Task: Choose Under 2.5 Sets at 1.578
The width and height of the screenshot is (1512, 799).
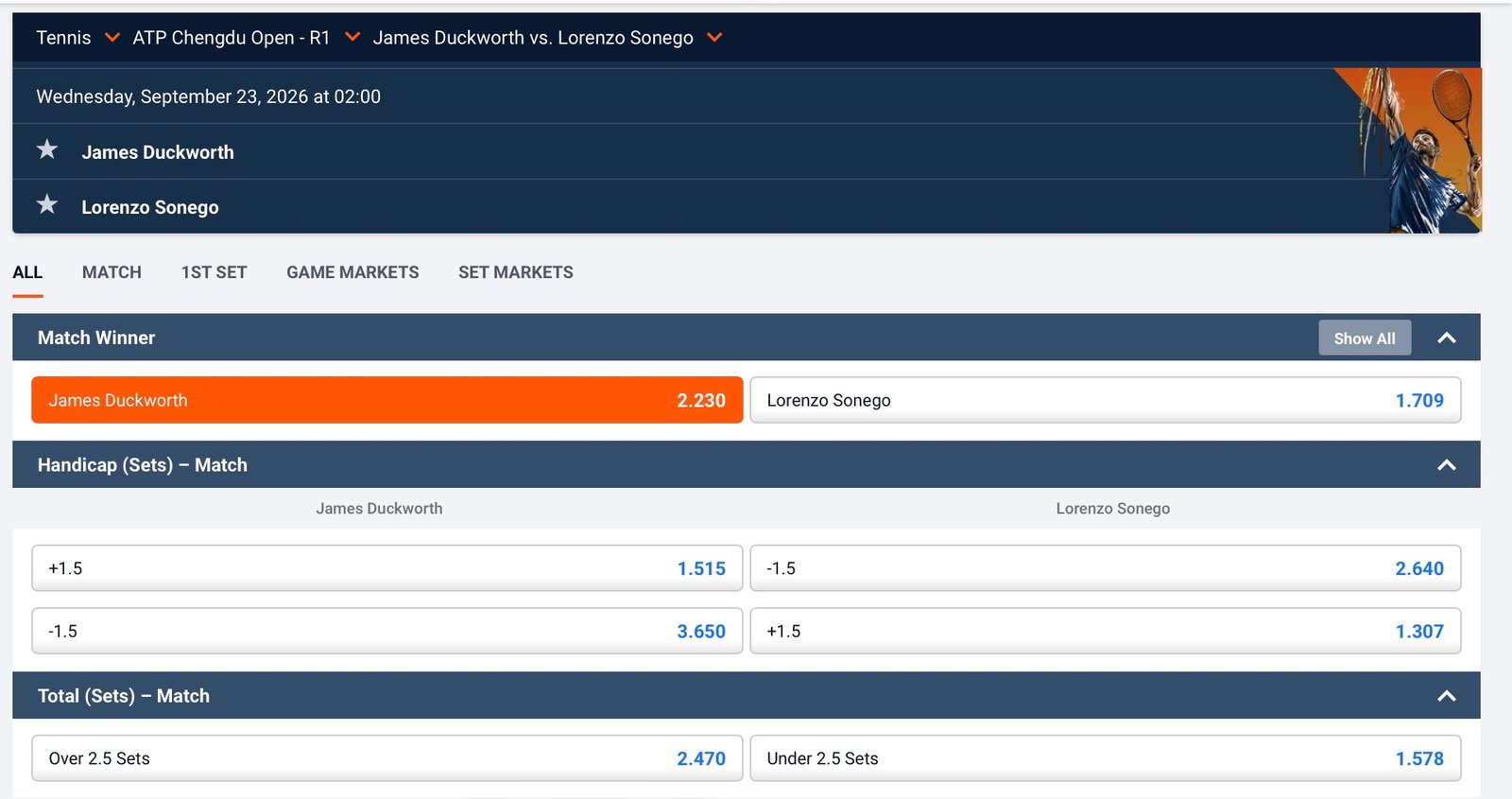Action: click(1106, 758)
